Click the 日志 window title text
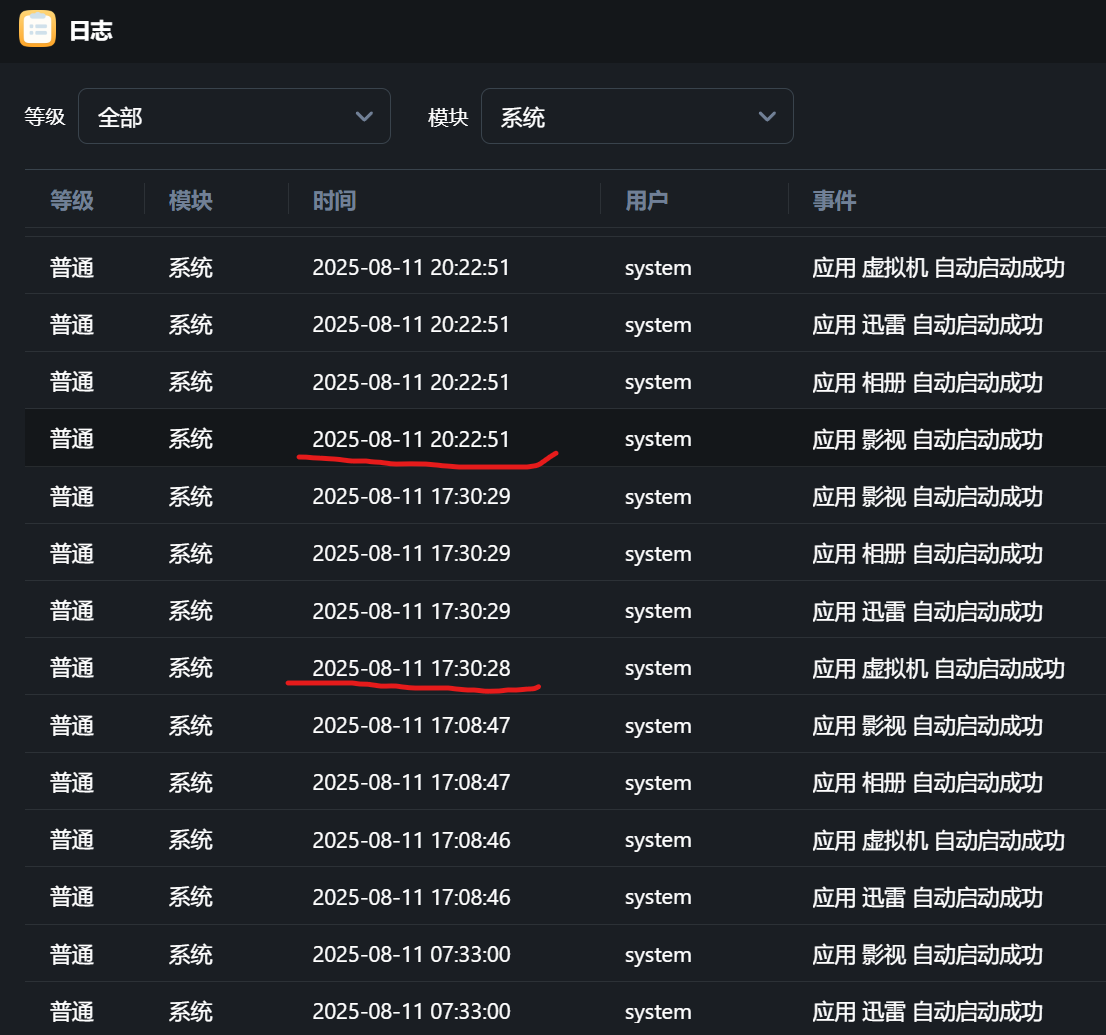 91,30
